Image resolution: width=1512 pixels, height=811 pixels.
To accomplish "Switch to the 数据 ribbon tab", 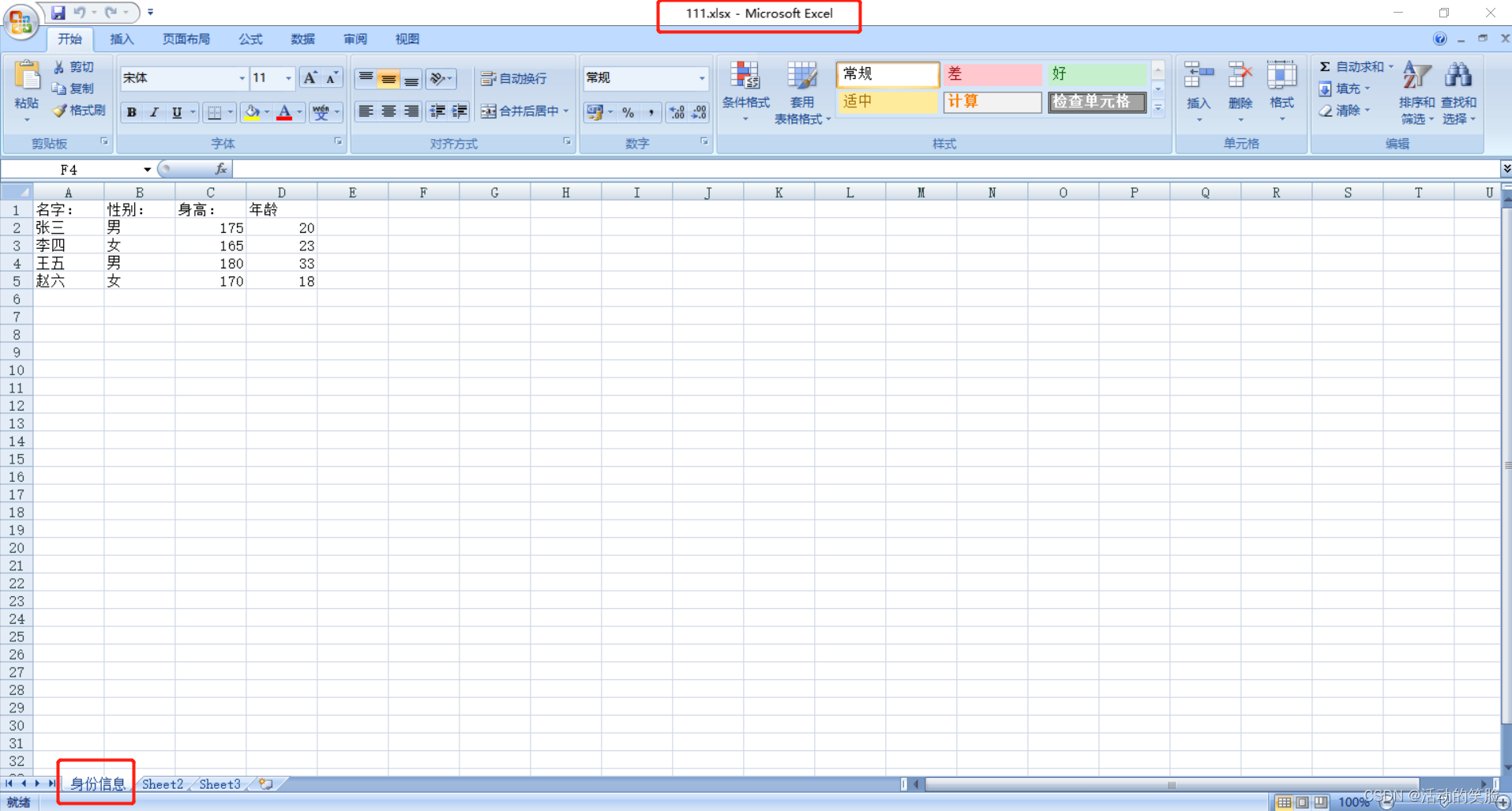I will pyautogui.click(x=302, y=39).
